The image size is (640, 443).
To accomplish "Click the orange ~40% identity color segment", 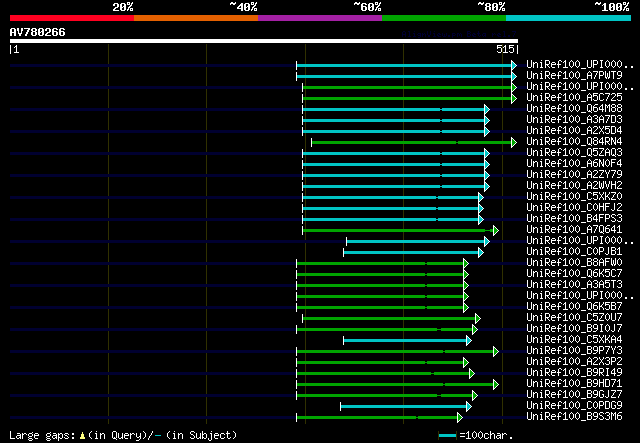I will click(196, 18).
